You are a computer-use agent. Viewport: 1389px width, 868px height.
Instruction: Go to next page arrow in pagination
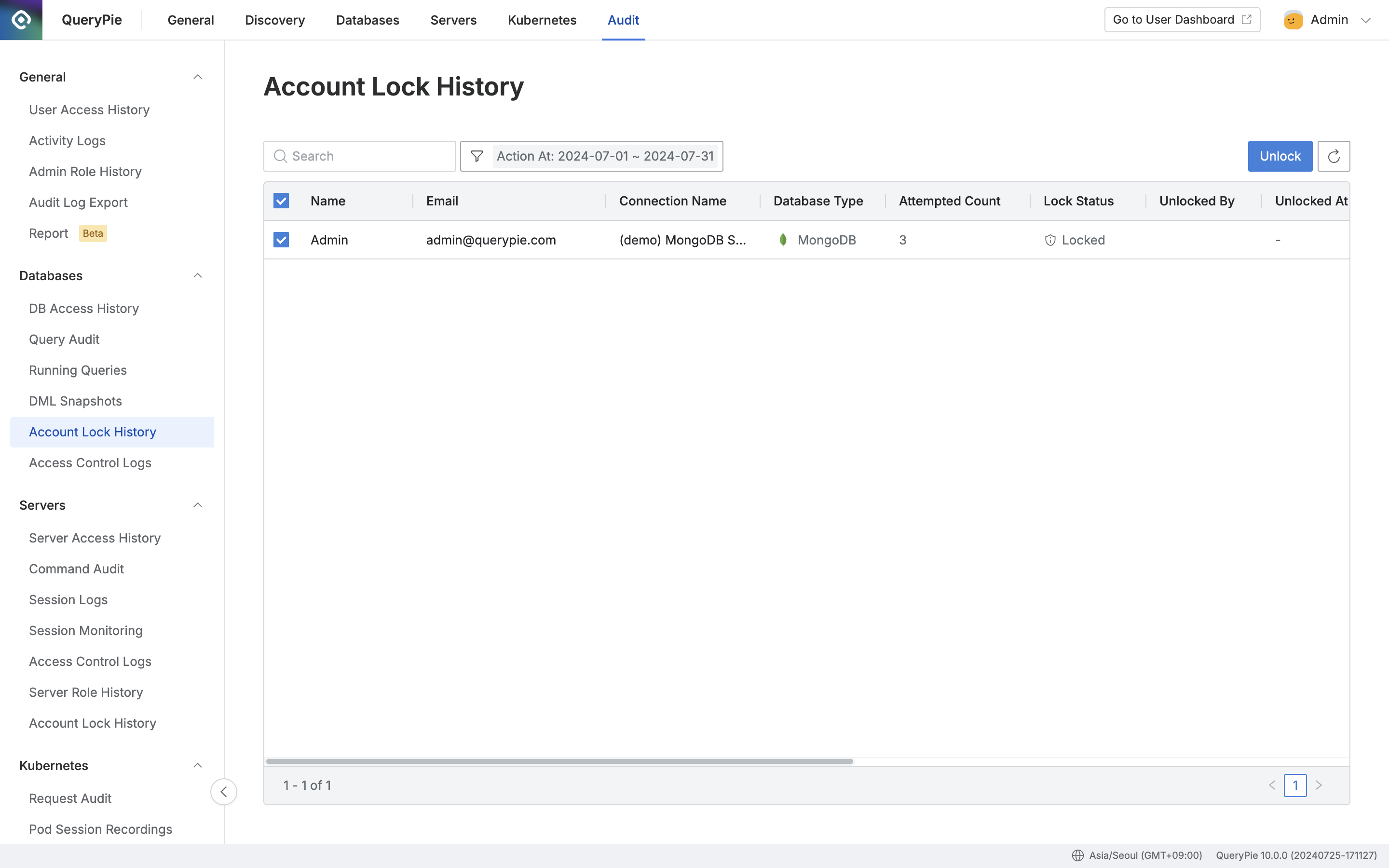(1319, 785)
